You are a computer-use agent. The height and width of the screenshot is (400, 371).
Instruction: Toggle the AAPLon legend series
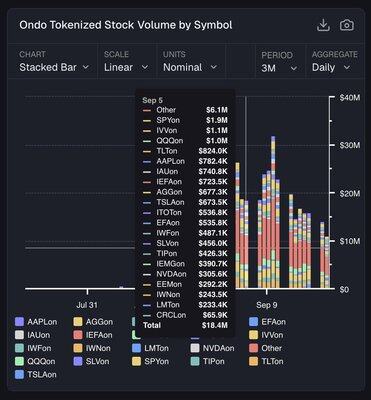tap(36, 322)
